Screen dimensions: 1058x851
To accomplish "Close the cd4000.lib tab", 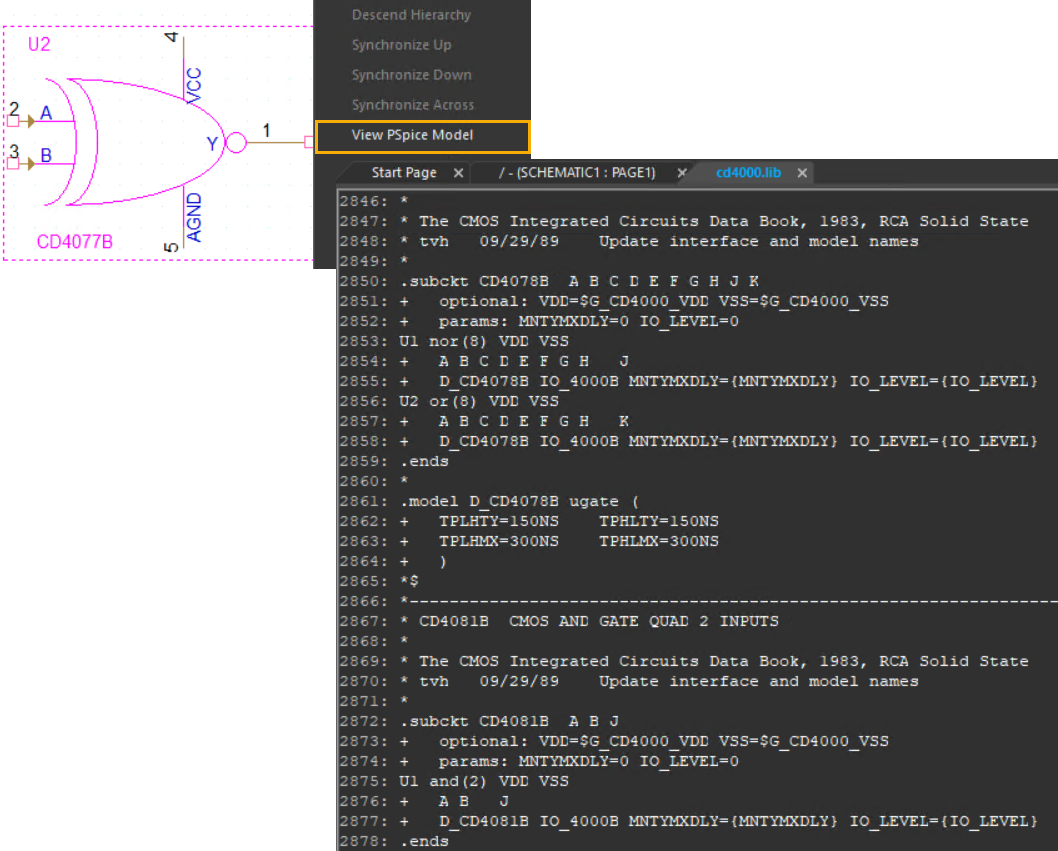I will point(802,173).
